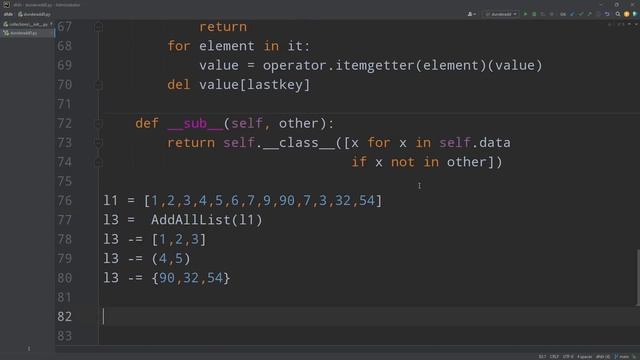
Task: Click the Python interpreter widget in status bar
Action: [603, 357]
